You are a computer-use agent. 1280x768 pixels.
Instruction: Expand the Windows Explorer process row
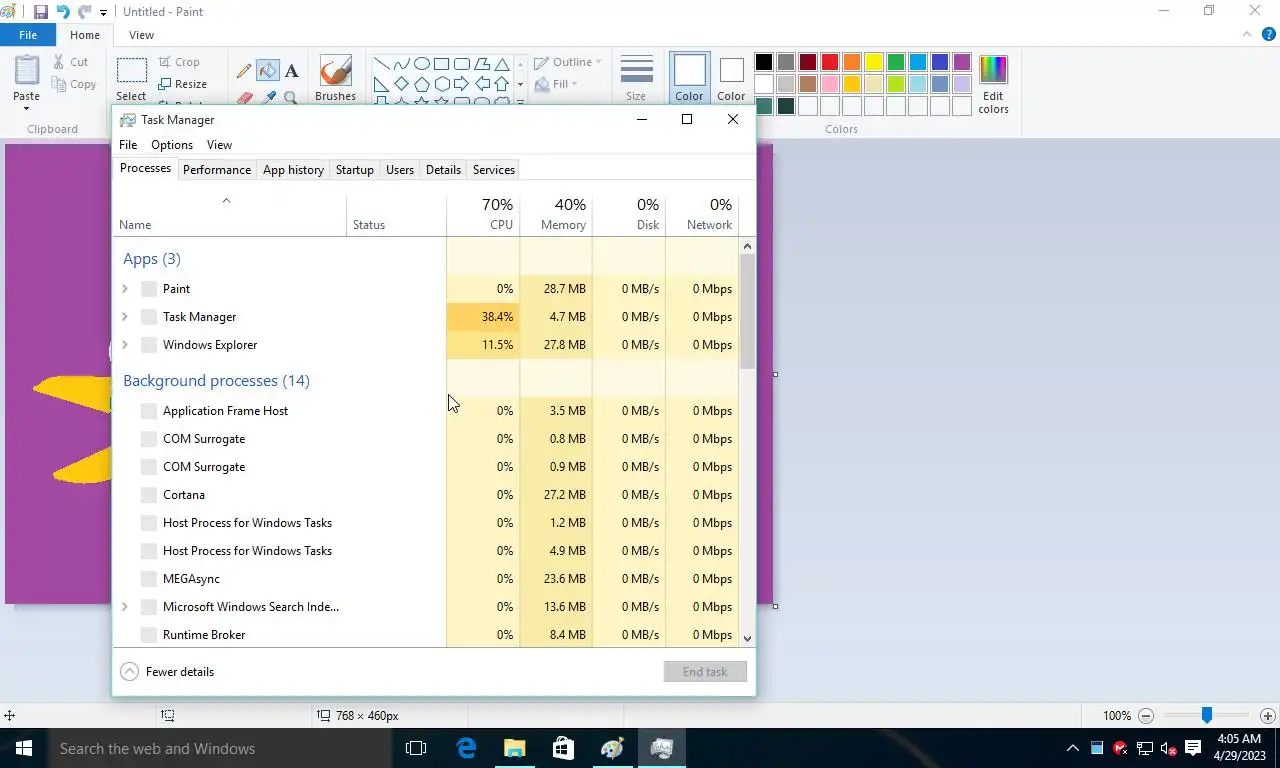point(125,345)
